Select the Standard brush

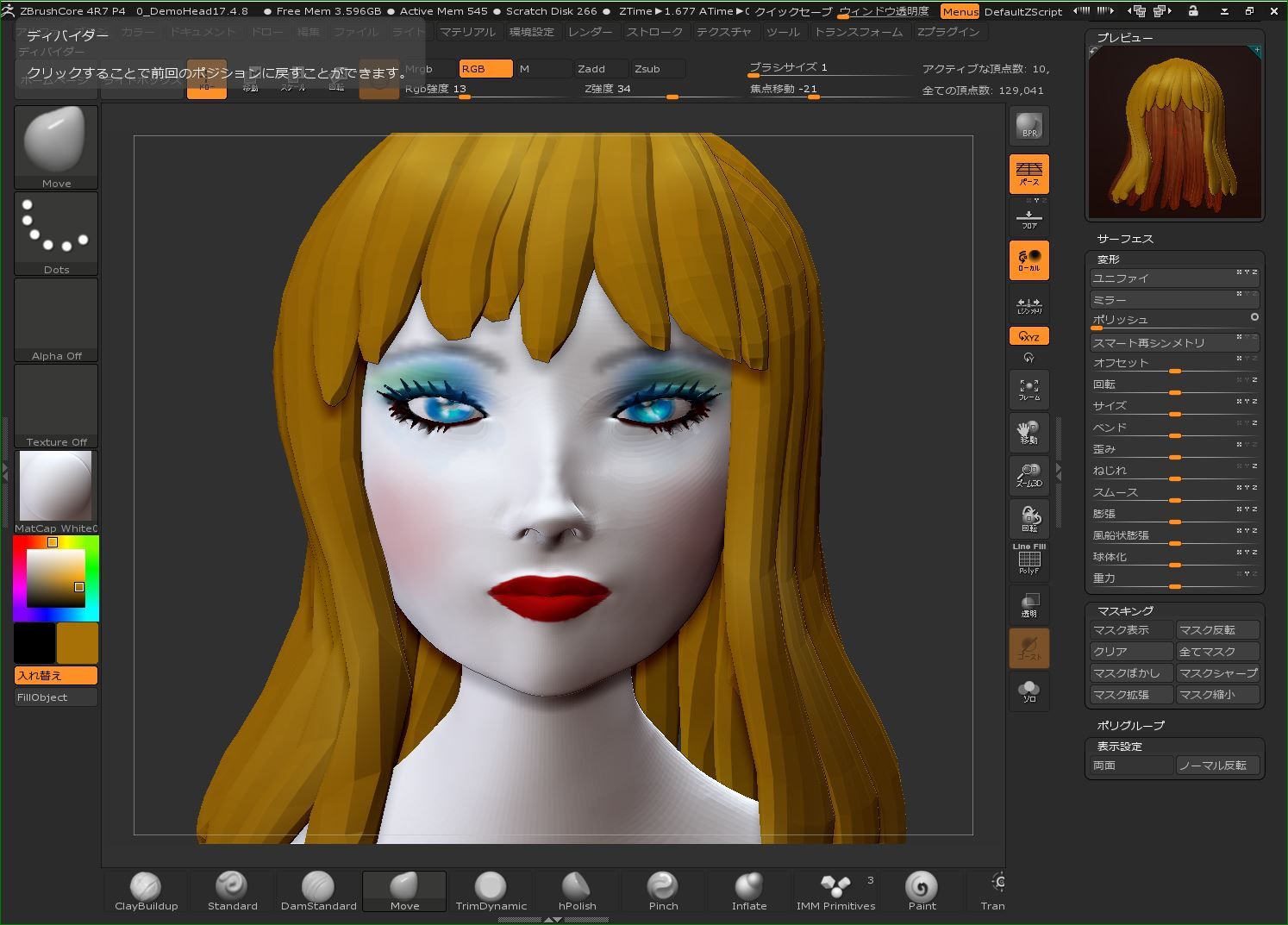pos(232,891)
